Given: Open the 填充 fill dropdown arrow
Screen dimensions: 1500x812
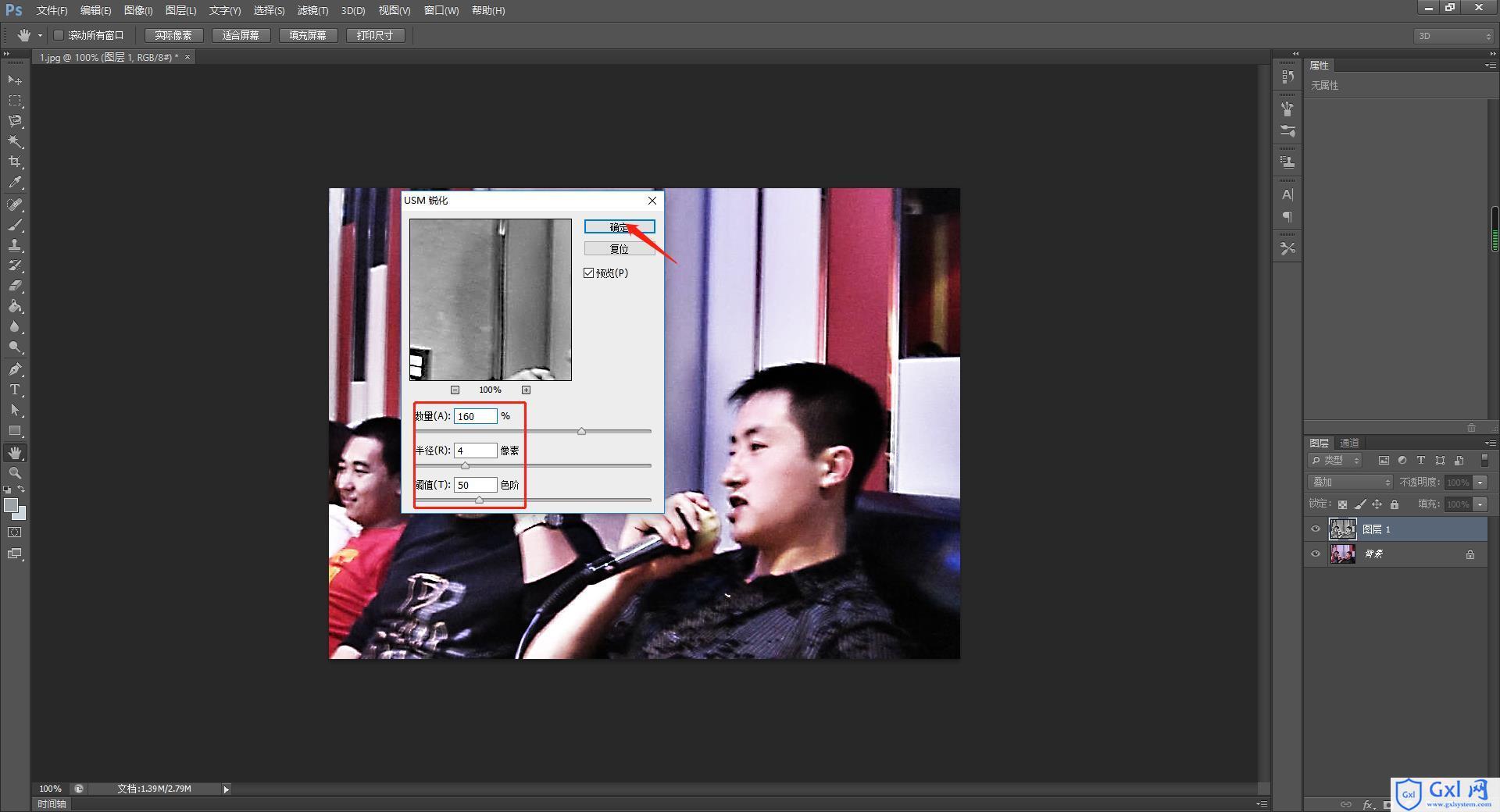Looking at the screenshot, I should click(x=1480, y=504).
